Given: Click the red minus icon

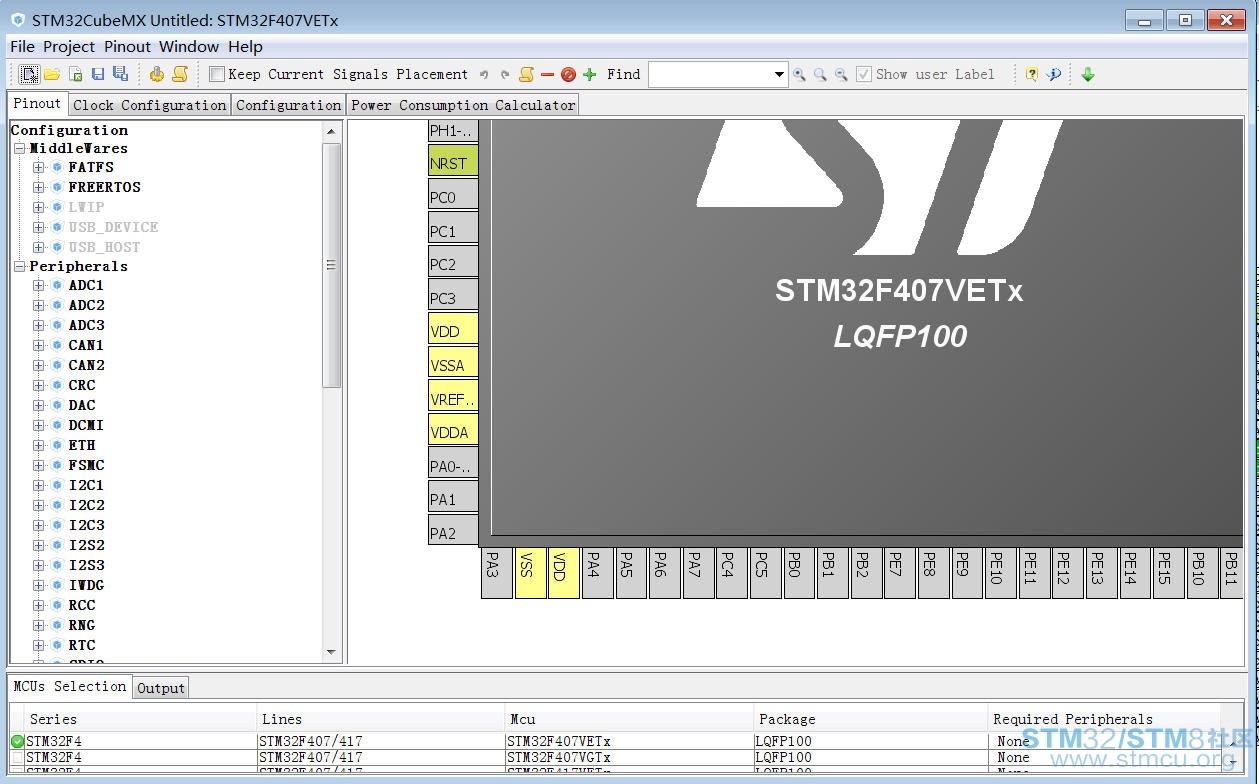Looking at the screenshot, I should (547, 74).
